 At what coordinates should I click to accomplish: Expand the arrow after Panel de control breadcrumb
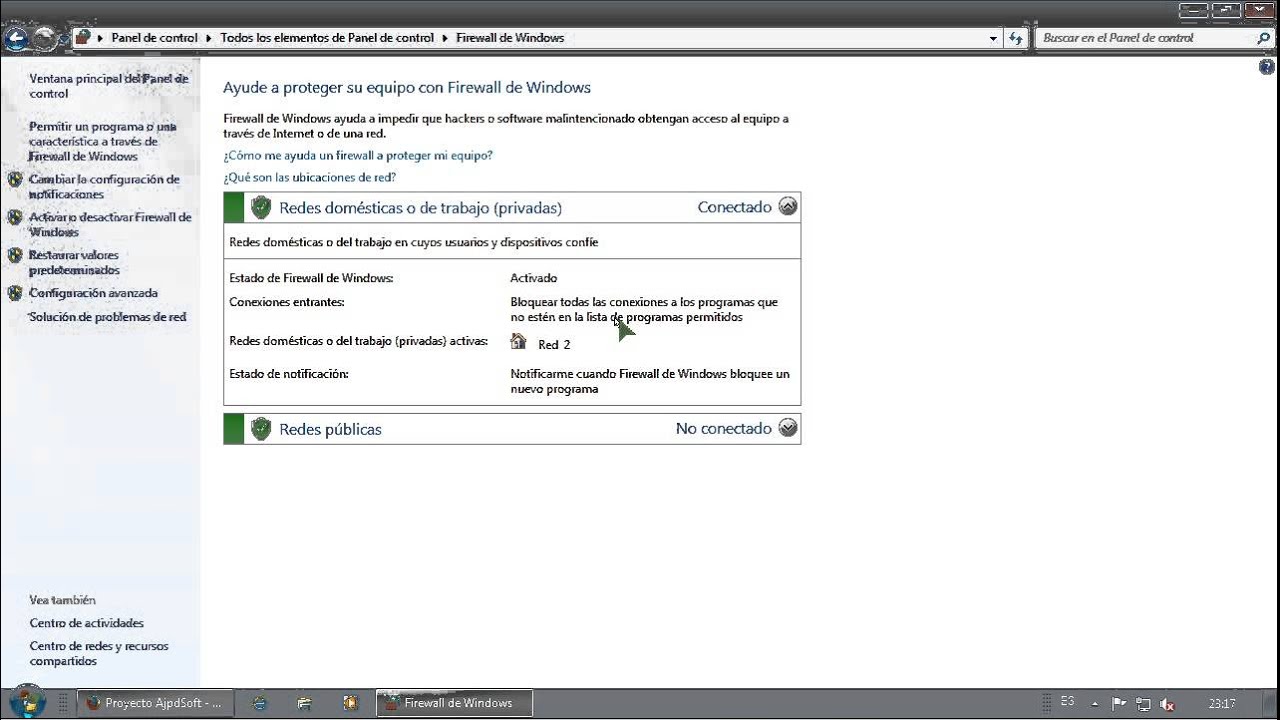(x=209, y=38)
